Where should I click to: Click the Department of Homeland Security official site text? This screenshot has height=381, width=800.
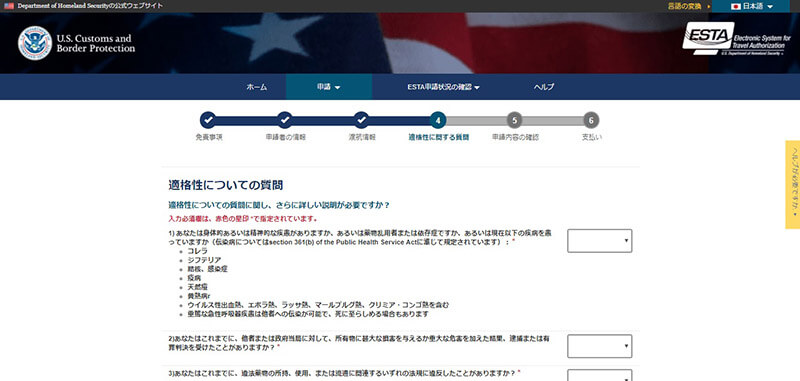pyautogui.click(x=90, y=6)
